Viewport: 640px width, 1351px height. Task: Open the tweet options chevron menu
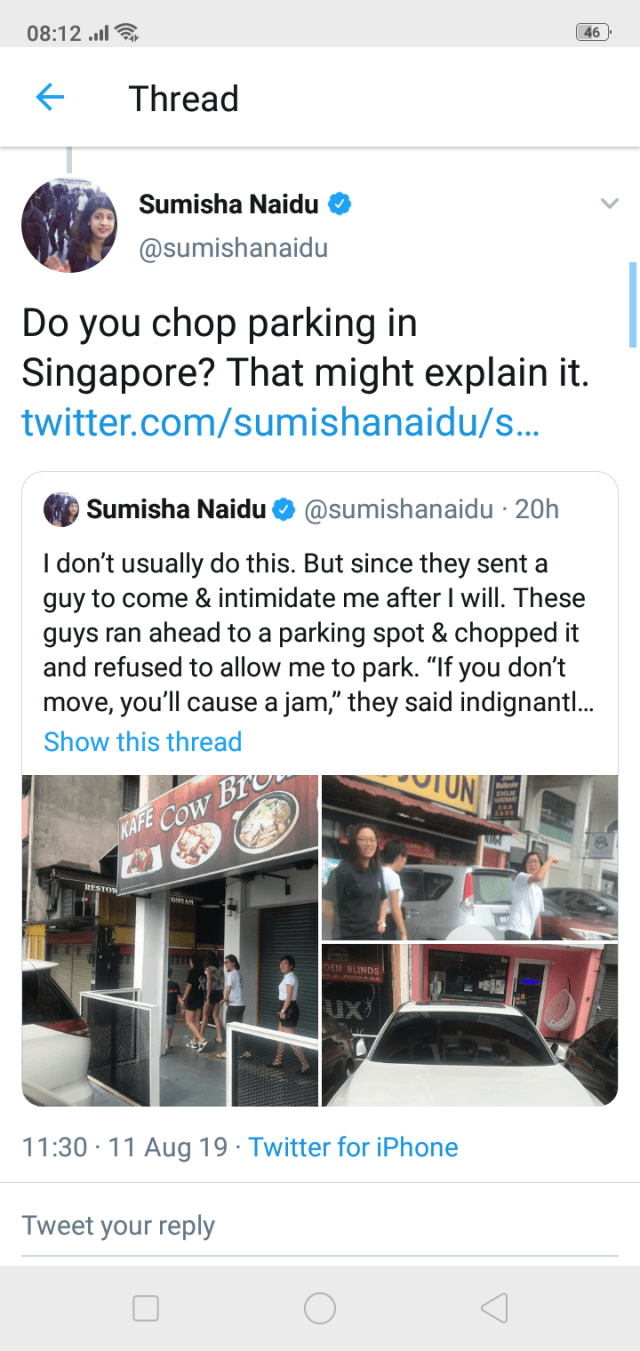[x=609, y=204]
